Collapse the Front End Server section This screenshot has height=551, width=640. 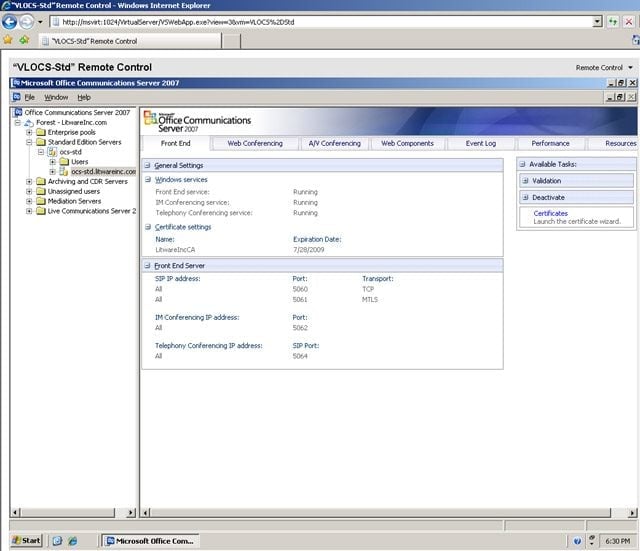147,266
